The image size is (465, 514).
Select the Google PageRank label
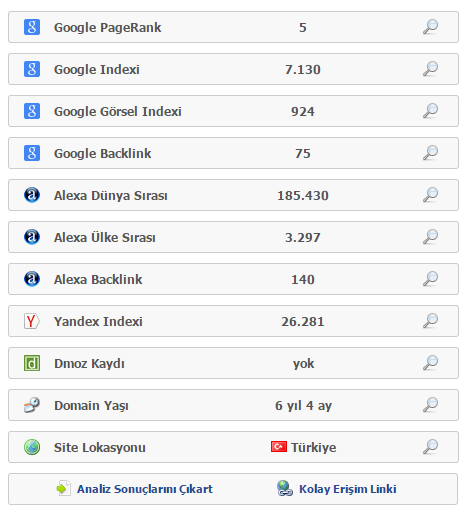108,28
